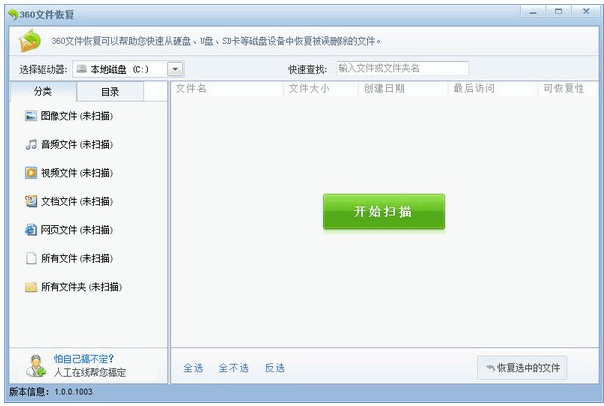Screen dimensions: 604x406
Task: Click the web page files icon
Action: (31, 230)
